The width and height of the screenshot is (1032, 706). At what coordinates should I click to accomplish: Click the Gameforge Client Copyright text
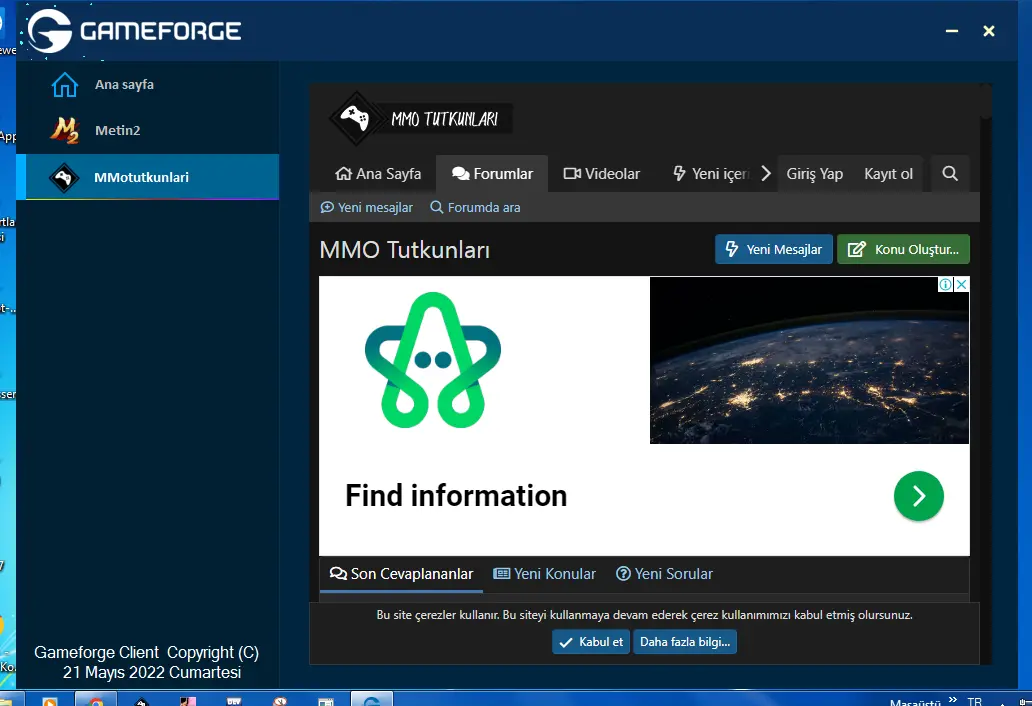(146, 652)
